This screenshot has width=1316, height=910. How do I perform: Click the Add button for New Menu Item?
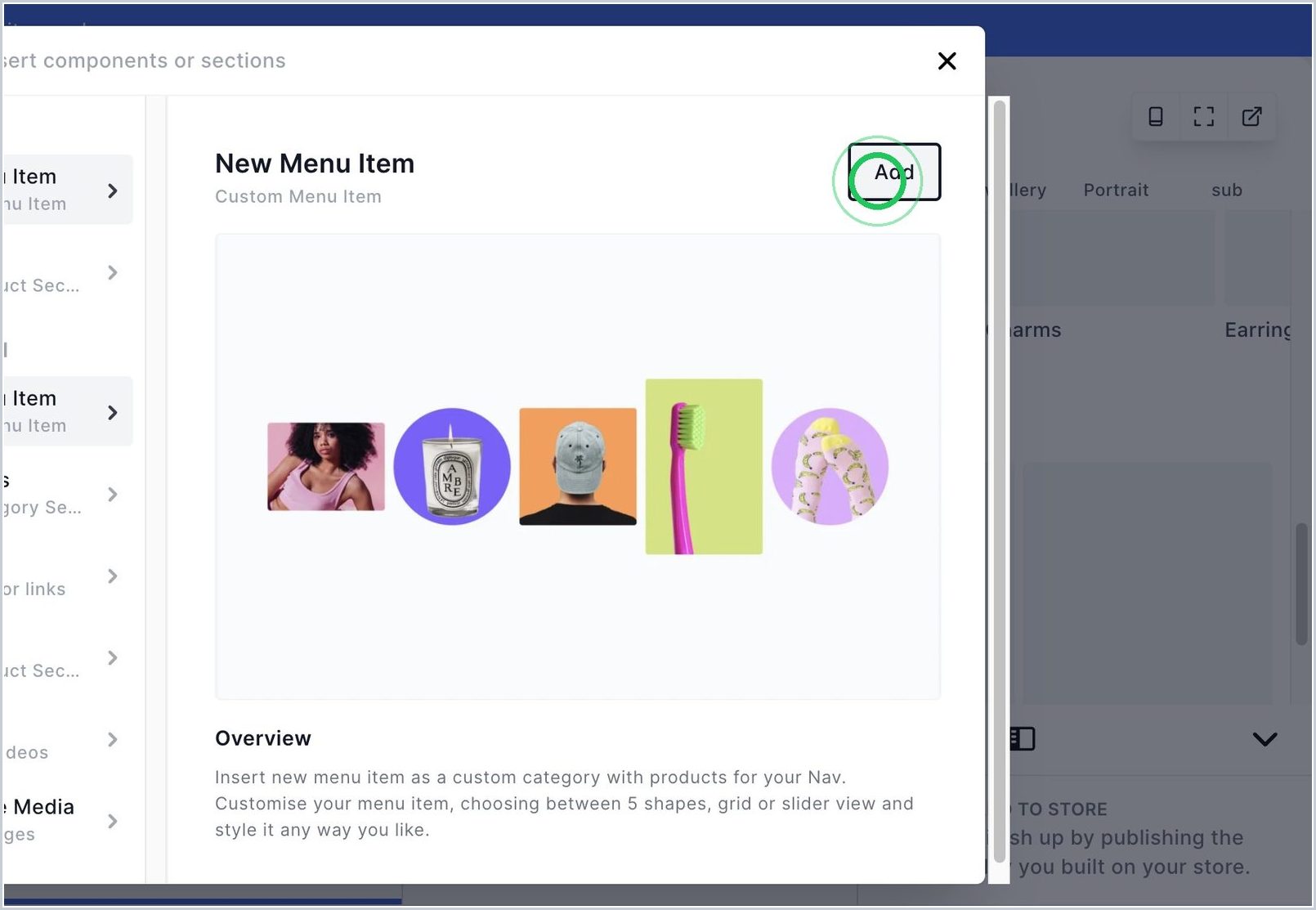coord(894,172)
